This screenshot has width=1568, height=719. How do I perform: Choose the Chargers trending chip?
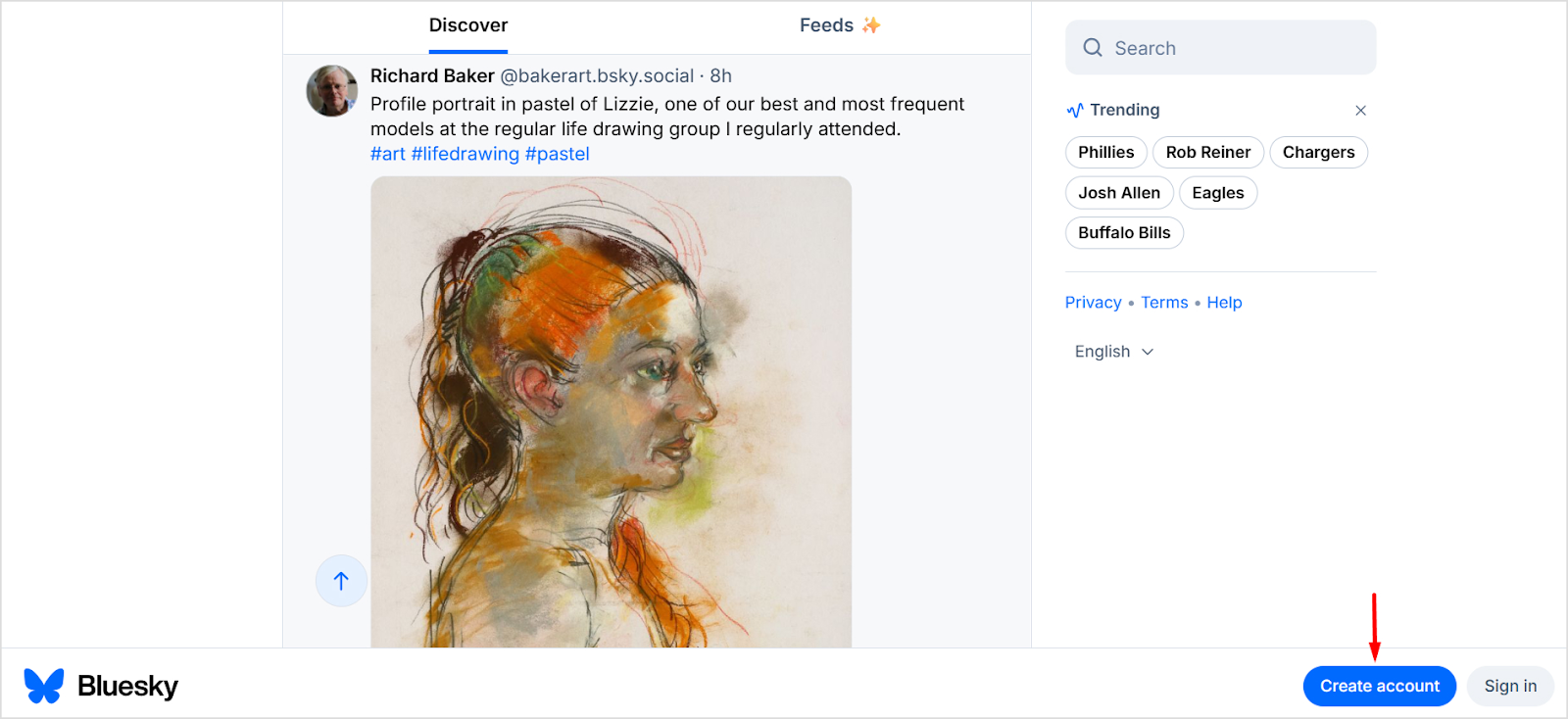(1318, 153)
